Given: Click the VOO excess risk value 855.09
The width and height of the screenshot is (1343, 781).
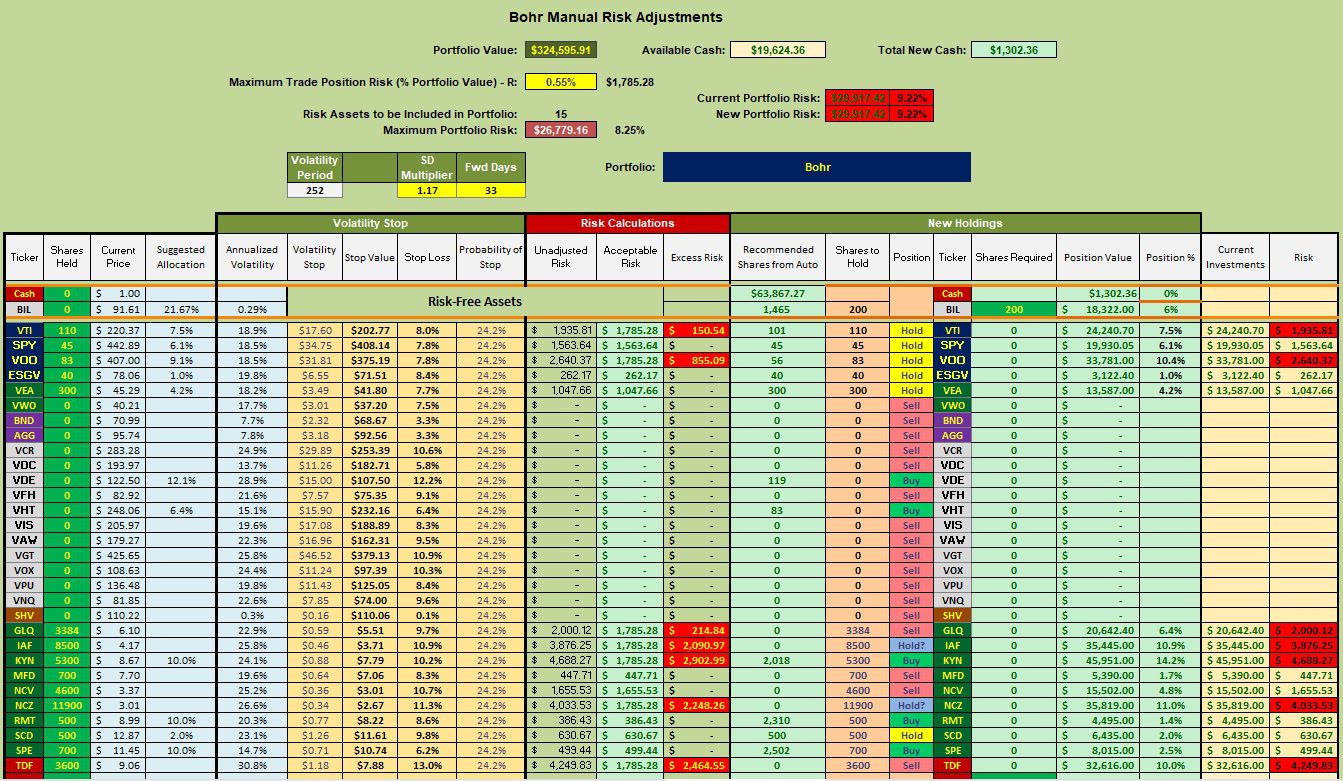Looking at the screenshot, I should click(x=697, y=360).
